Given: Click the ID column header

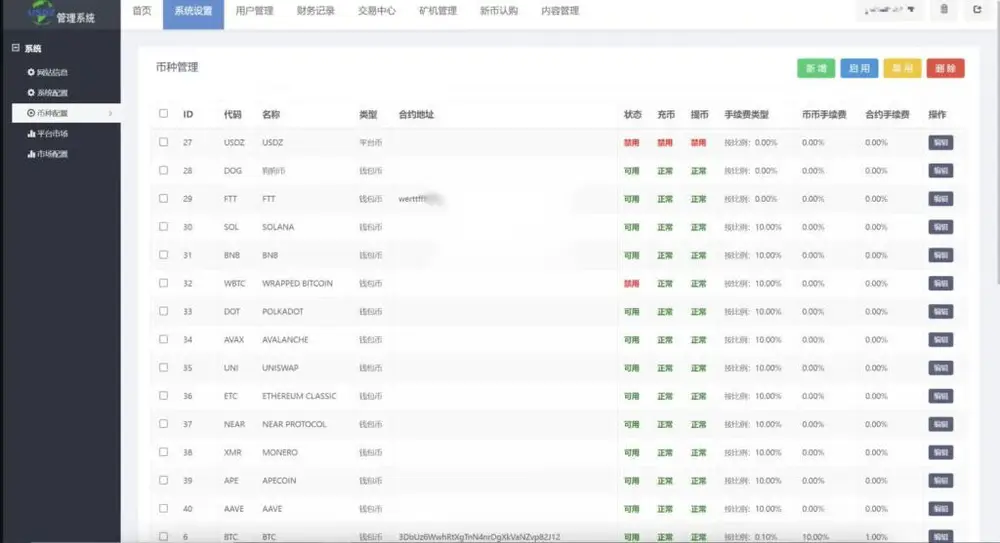Looking at the screenshot, I should [x=188, y=114].
